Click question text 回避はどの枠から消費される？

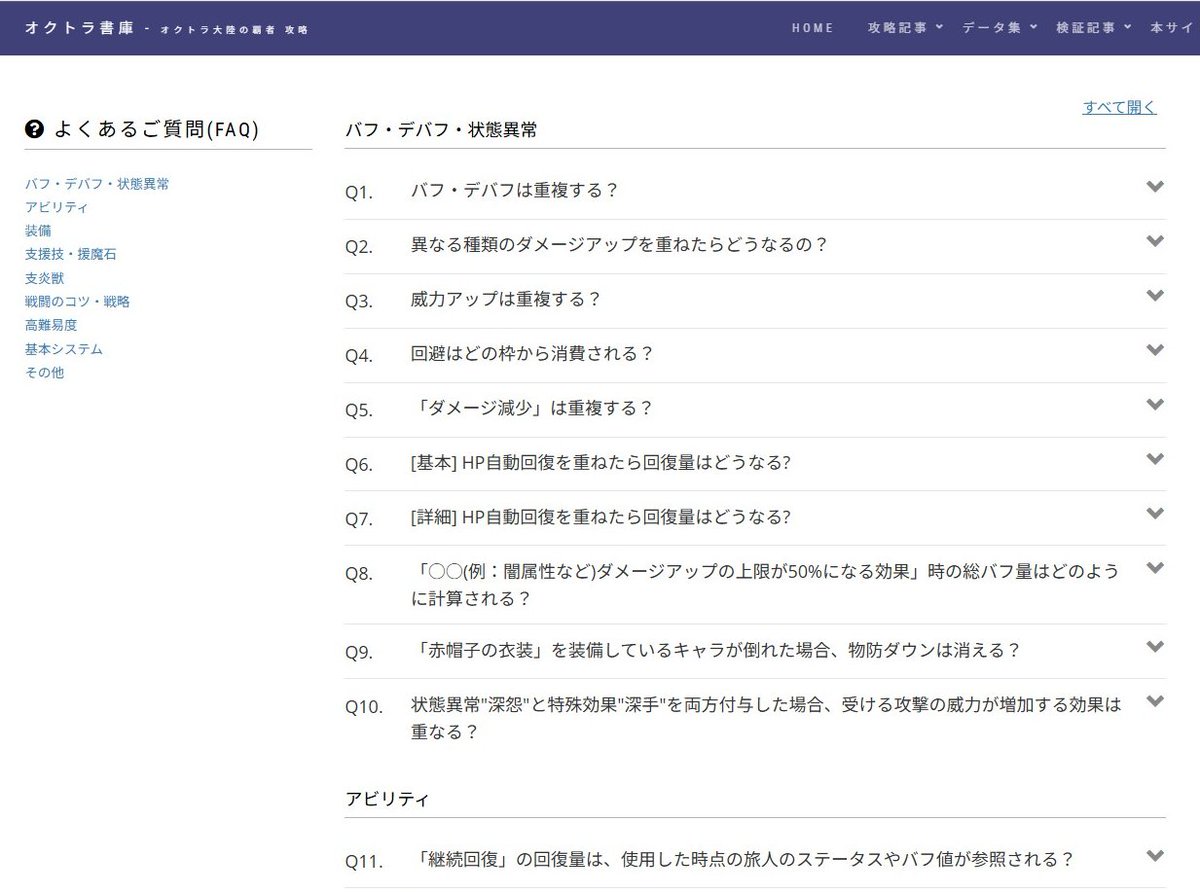(532, 353)
